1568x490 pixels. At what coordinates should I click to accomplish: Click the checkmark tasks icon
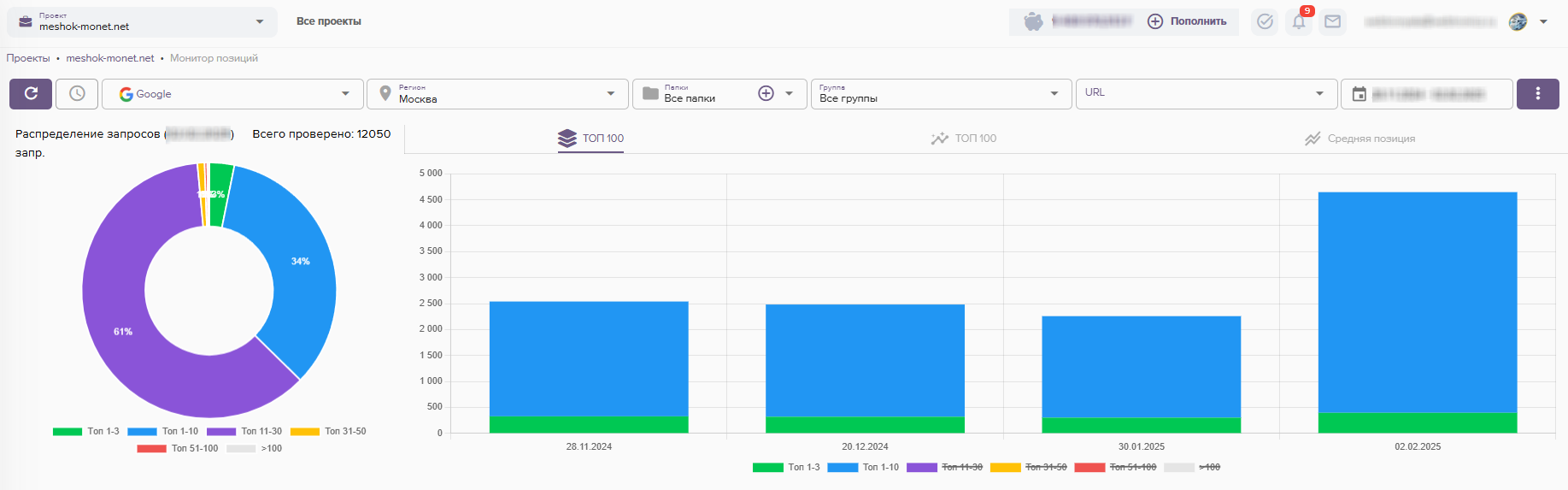tap(1265, 22)
